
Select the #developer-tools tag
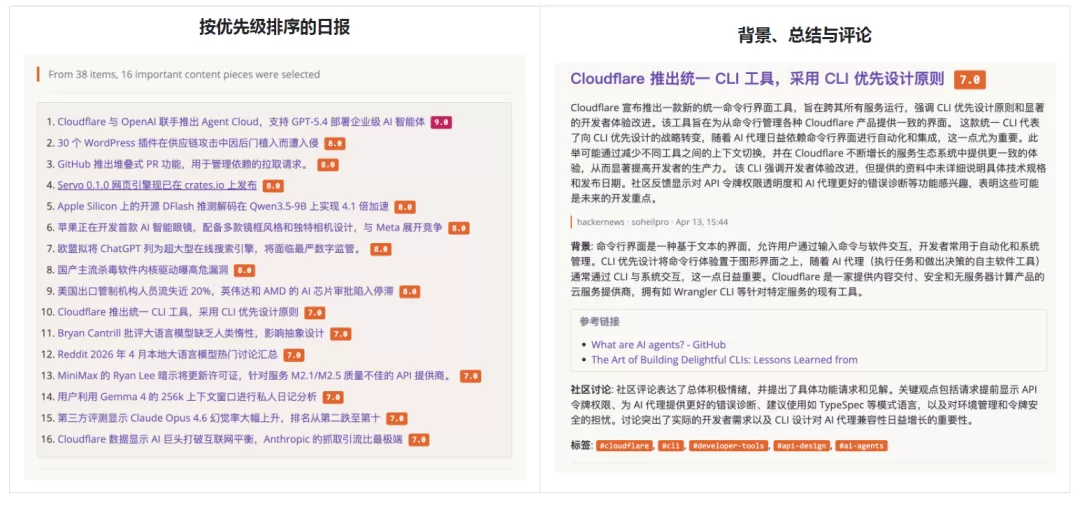point(729,446)
